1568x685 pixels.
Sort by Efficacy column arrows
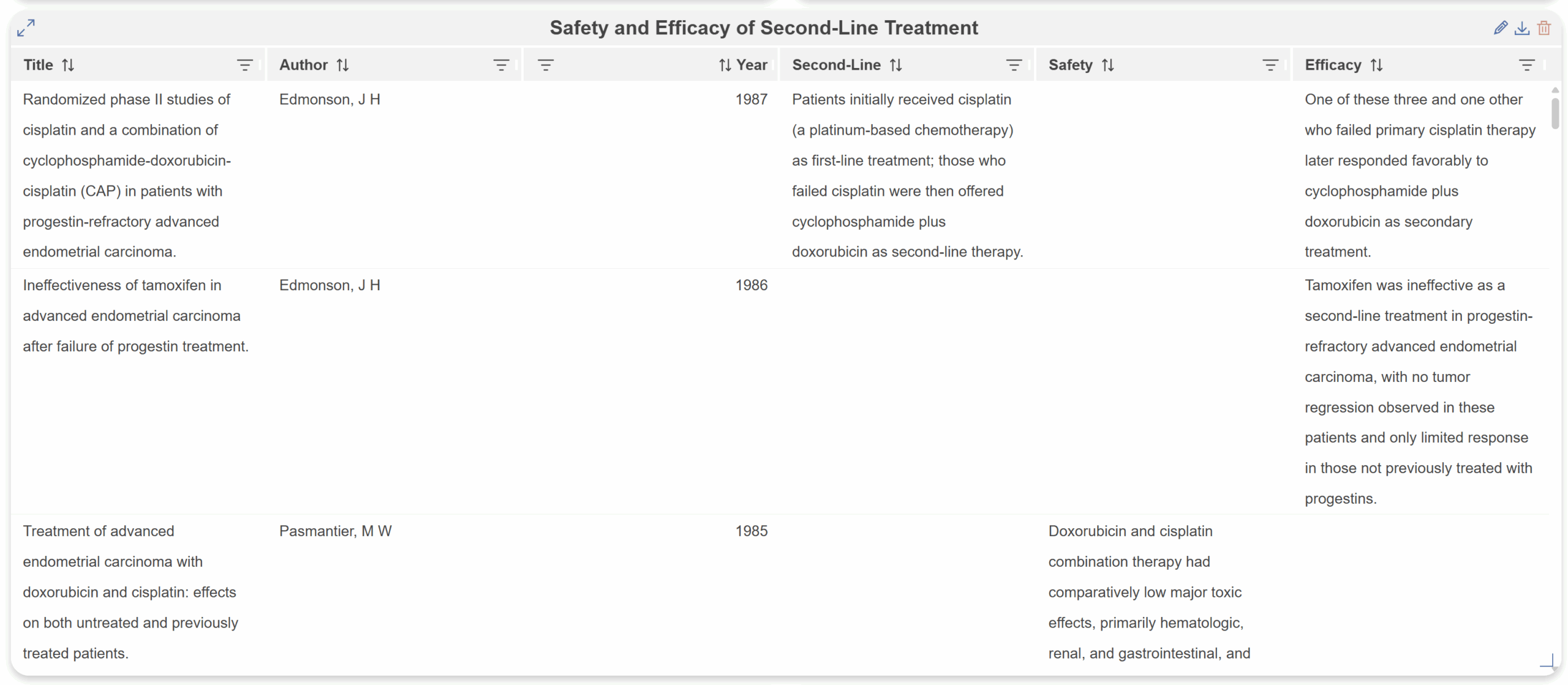tap(1376, 65)
